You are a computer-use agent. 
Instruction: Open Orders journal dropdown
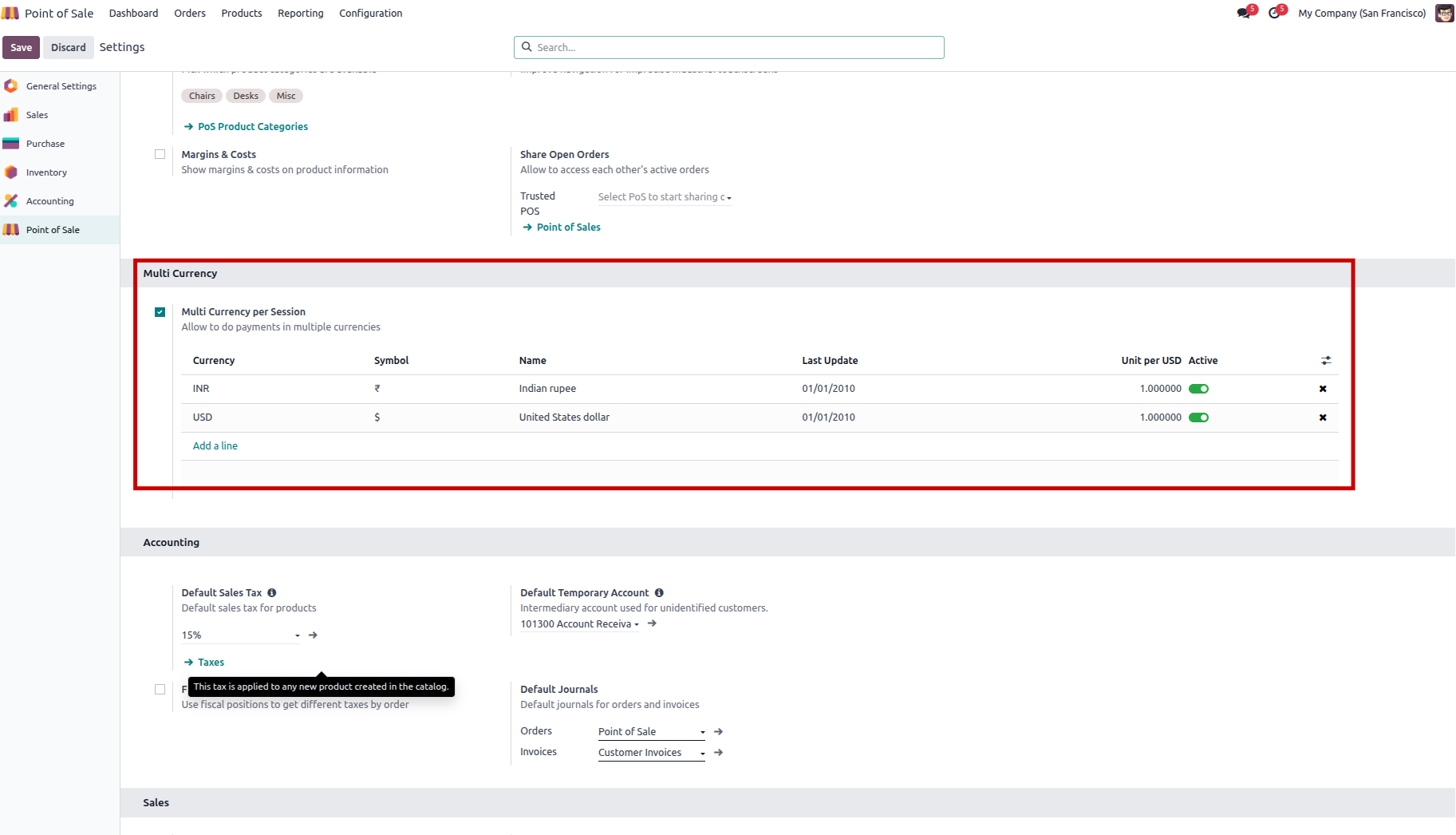tap(651, 732)
